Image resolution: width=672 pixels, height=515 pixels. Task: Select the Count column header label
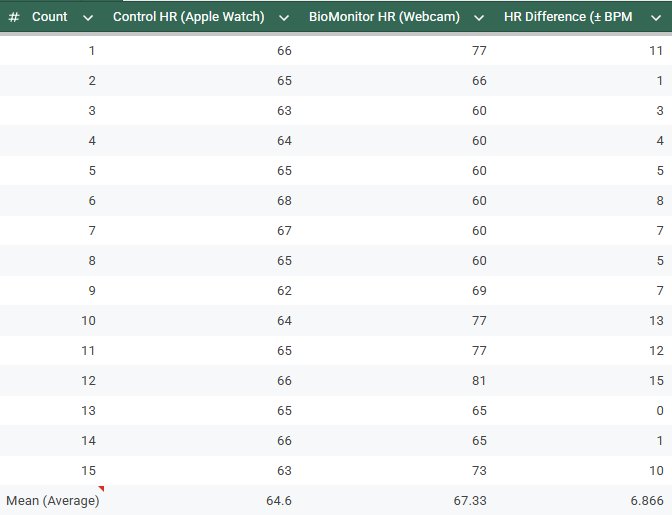tap(49, 17)
